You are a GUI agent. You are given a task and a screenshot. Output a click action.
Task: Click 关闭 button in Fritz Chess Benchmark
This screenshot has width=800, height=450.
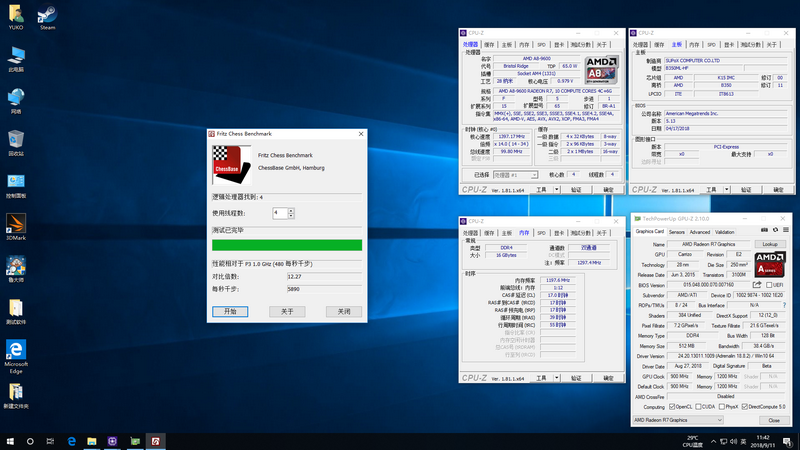click(x=344, y=311)
